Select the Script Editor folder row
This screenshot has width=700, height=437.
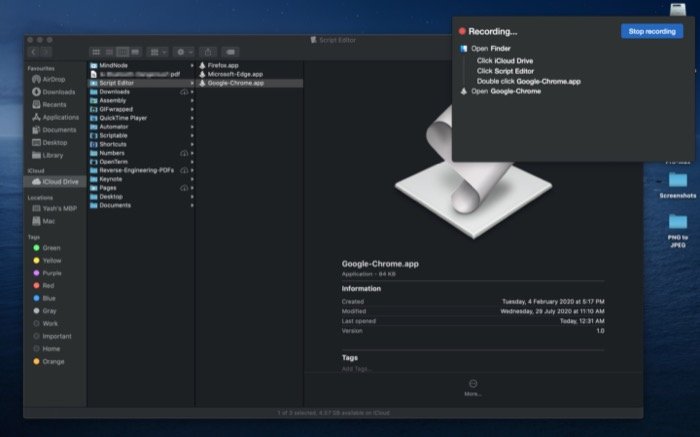[142, 83]
